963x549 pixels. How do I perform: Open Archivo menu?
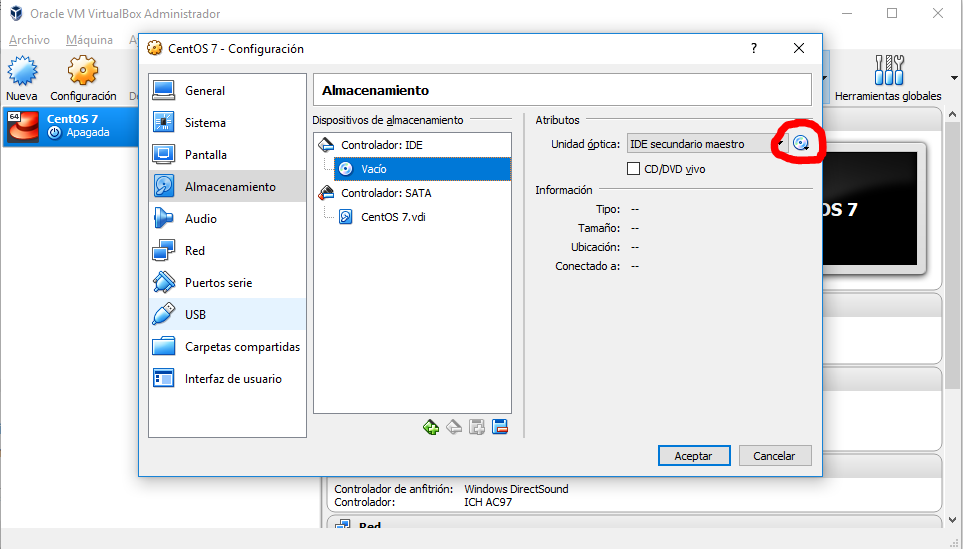[x=29, y=40]
